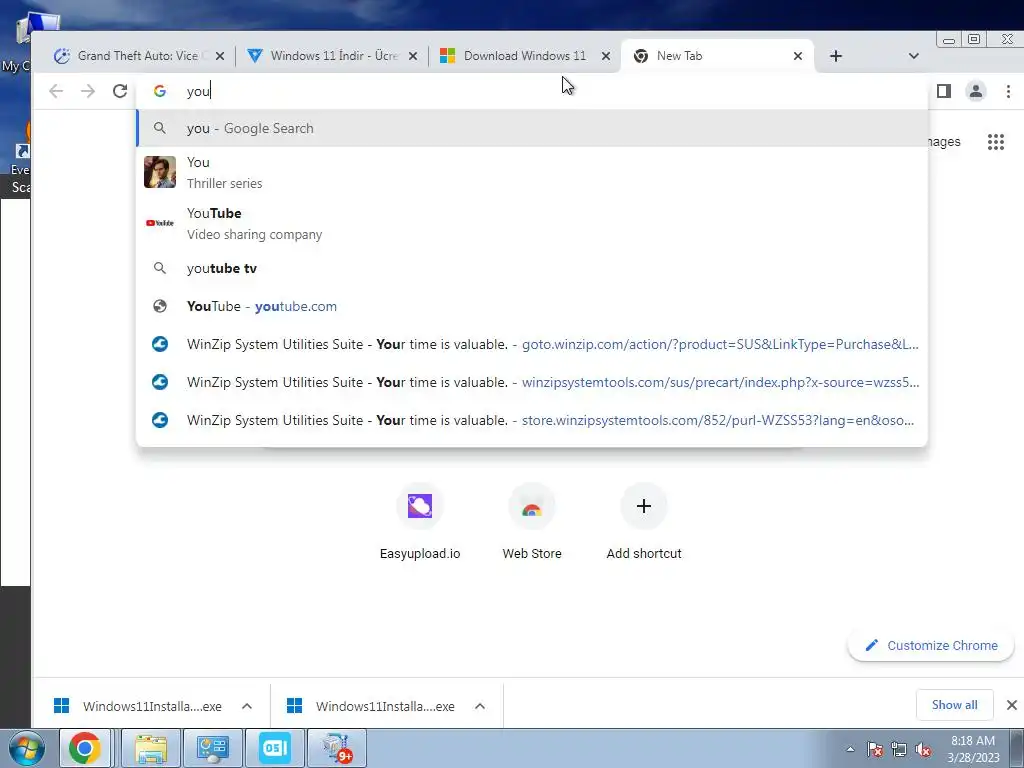
Task: Open the Chrome profile avatar
Action: point(976,91)
